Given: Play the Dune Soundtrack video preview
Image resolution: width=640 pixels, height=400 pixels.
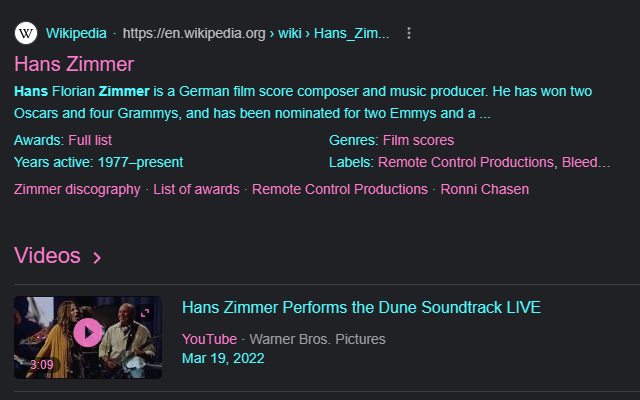Looking at the screenshot, I should (88, 333).
